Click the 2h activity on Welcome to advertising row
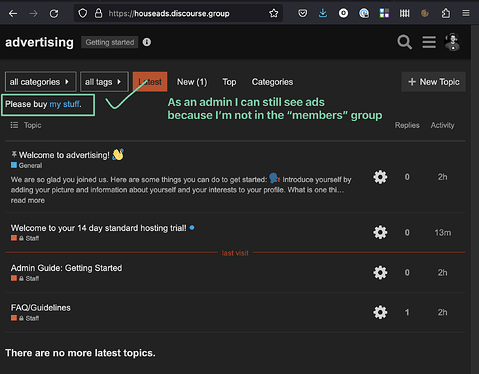The height and width of the screenshot is (374, 479). pyautogui.click(x=442, y=177)
